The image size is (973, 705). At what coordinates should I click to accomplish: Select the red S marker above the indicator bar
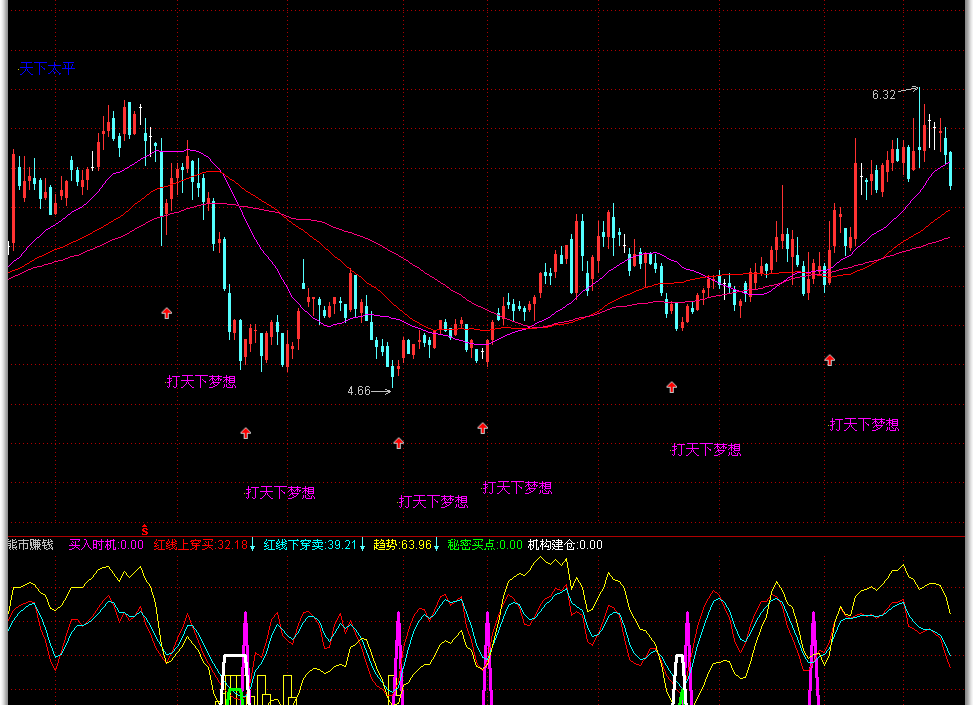tap(145, 529)
